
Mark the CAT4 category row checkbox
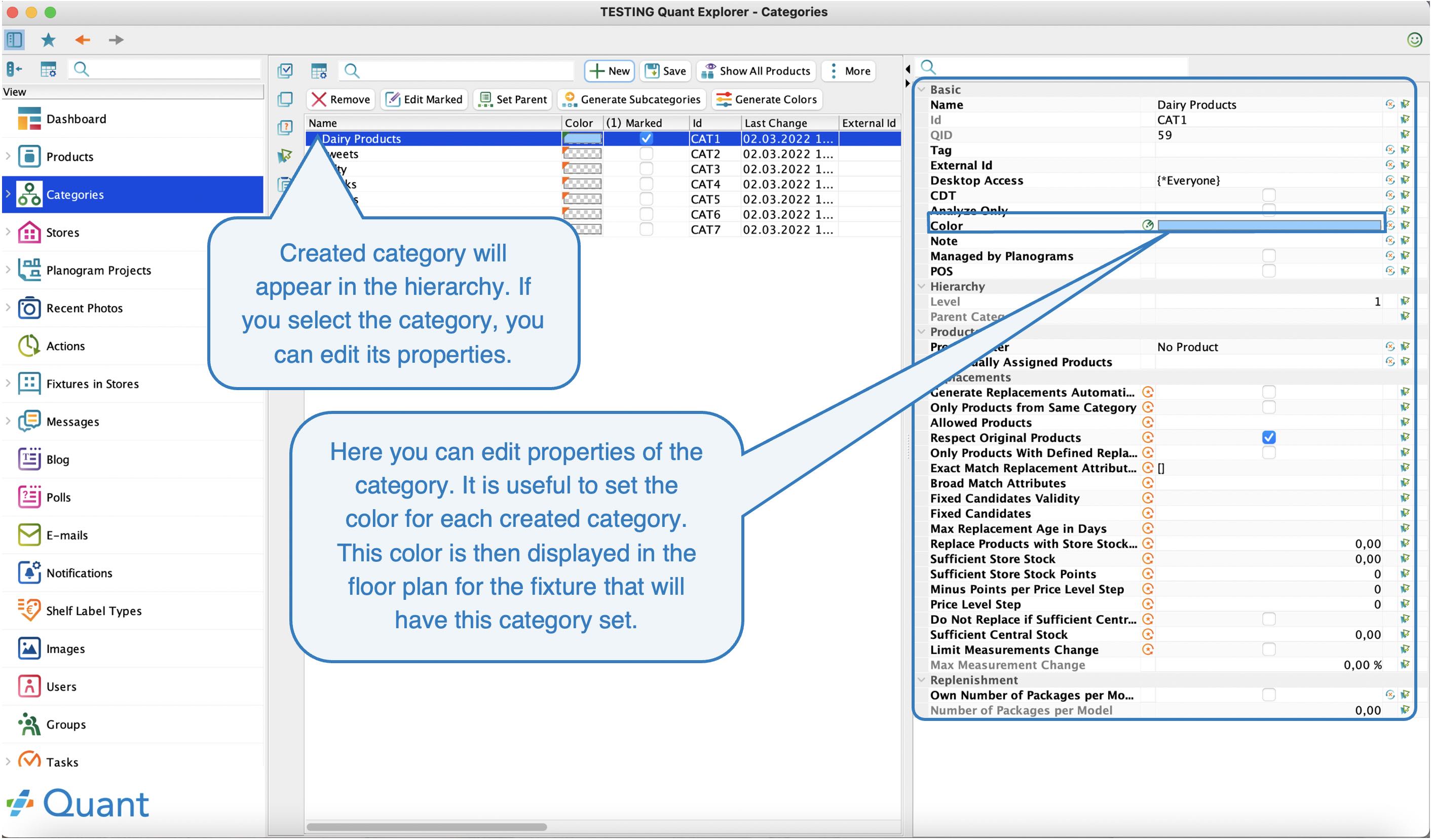[x=646, y=183]
